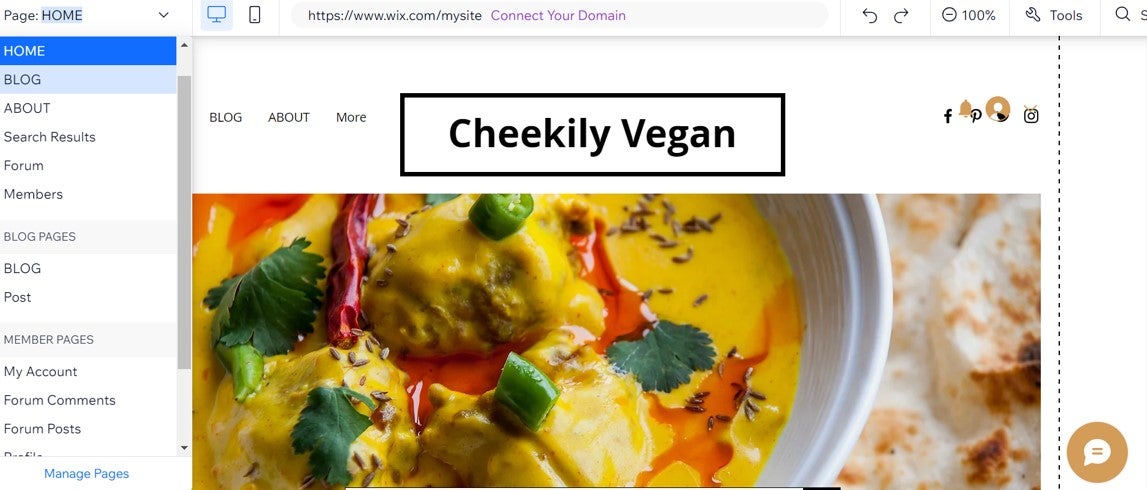Click the undo arrow icon
This screenshot has width=1147, height=490.
869,15
